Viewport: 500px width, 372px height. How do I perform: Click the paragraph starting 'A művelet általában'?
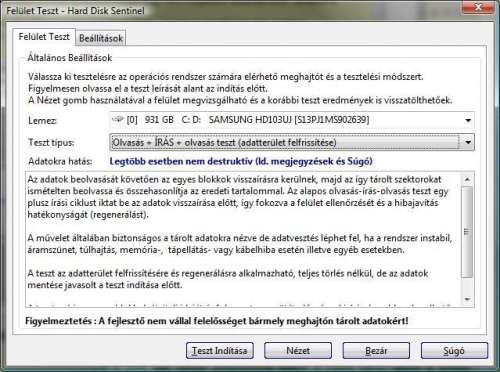240,244
